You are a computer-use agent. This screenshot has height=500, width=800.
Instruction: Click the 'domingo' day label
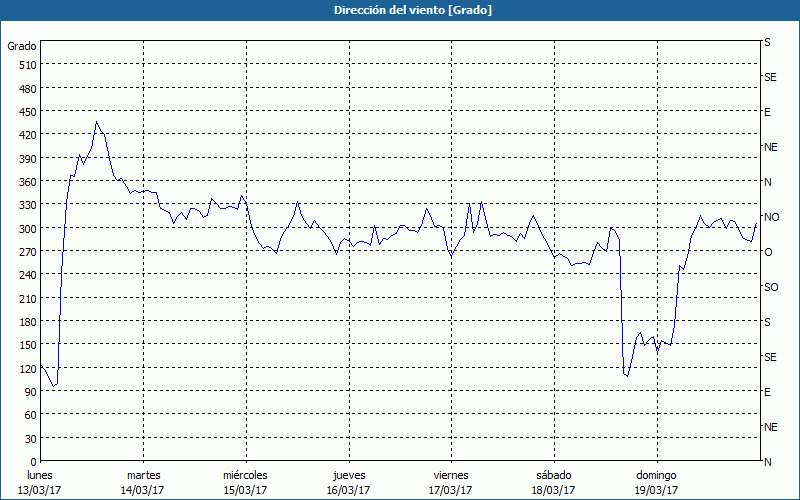[x=655, y=475]
